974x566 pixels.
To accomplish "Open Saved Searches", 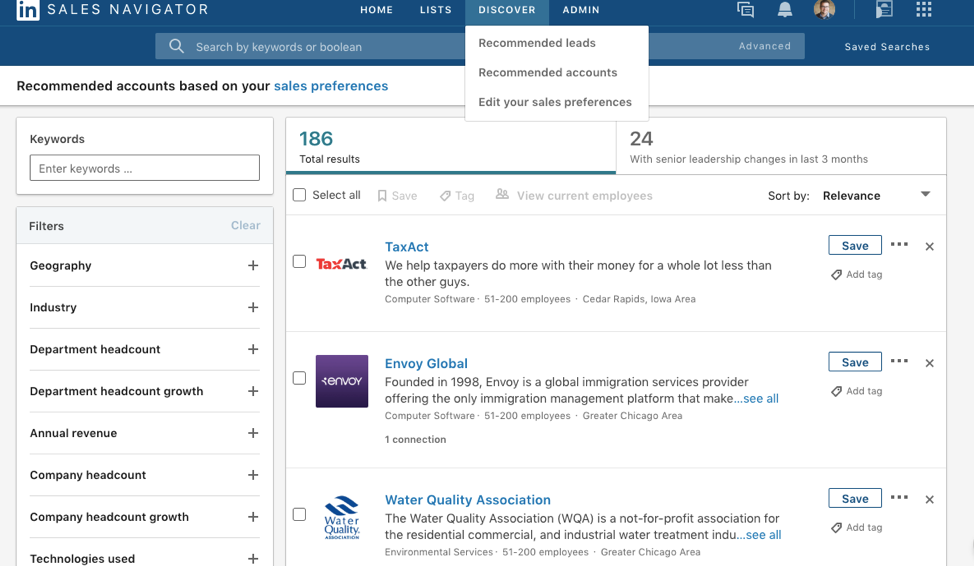I will [887, 47].
